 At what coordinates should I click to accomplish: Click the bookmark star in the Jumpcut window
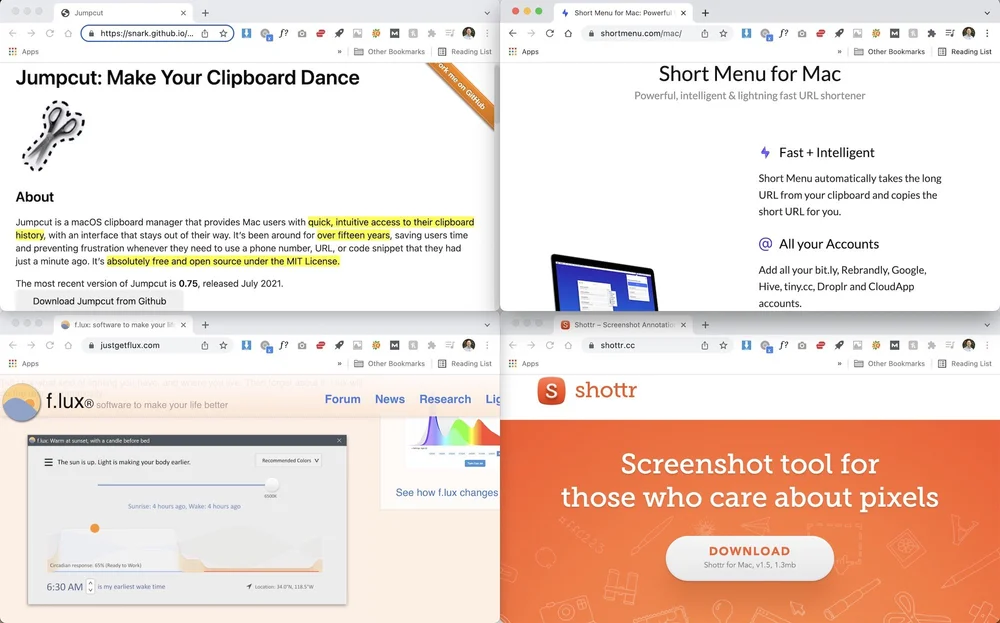pyautogui.click(x=223, y=33)
